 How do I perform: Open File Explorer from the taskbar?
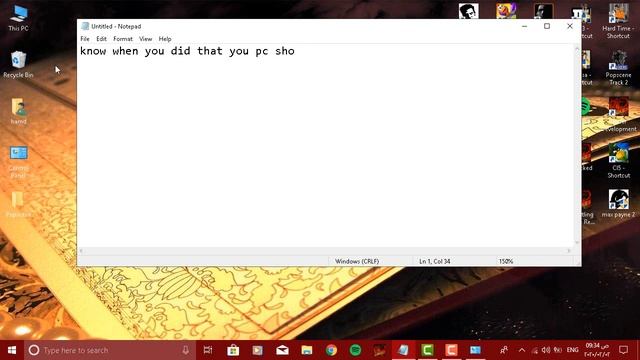pos(307,350)
